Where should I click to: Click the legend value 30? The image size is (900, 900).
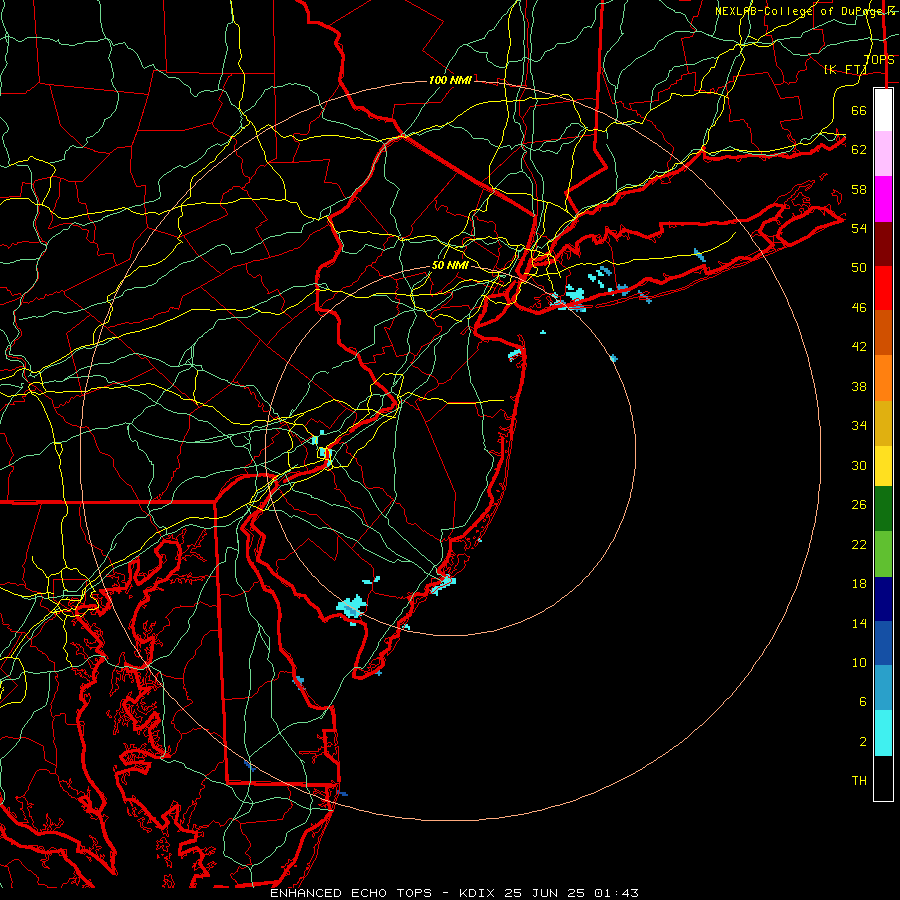[859, 465]
